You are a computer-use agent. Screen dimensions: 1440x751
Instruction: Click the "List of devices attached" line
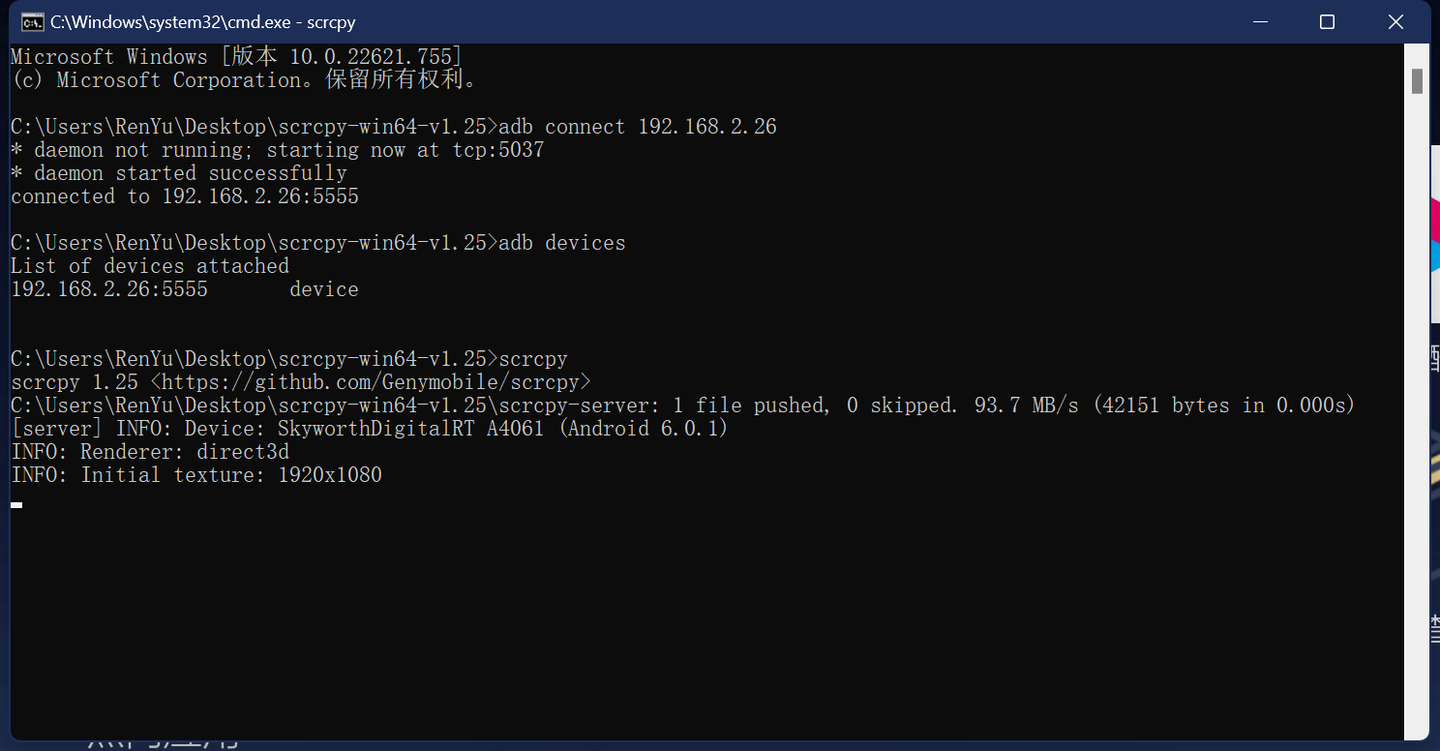(150, 266)
